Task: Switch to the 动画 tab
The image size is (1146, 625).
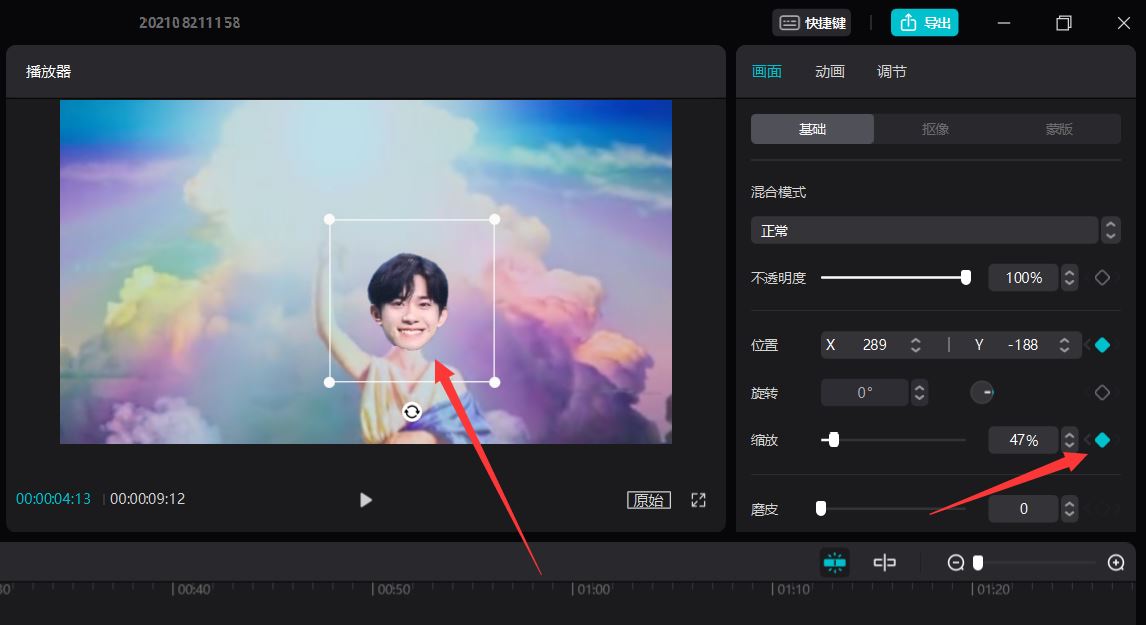Action: tap(830, 72)
